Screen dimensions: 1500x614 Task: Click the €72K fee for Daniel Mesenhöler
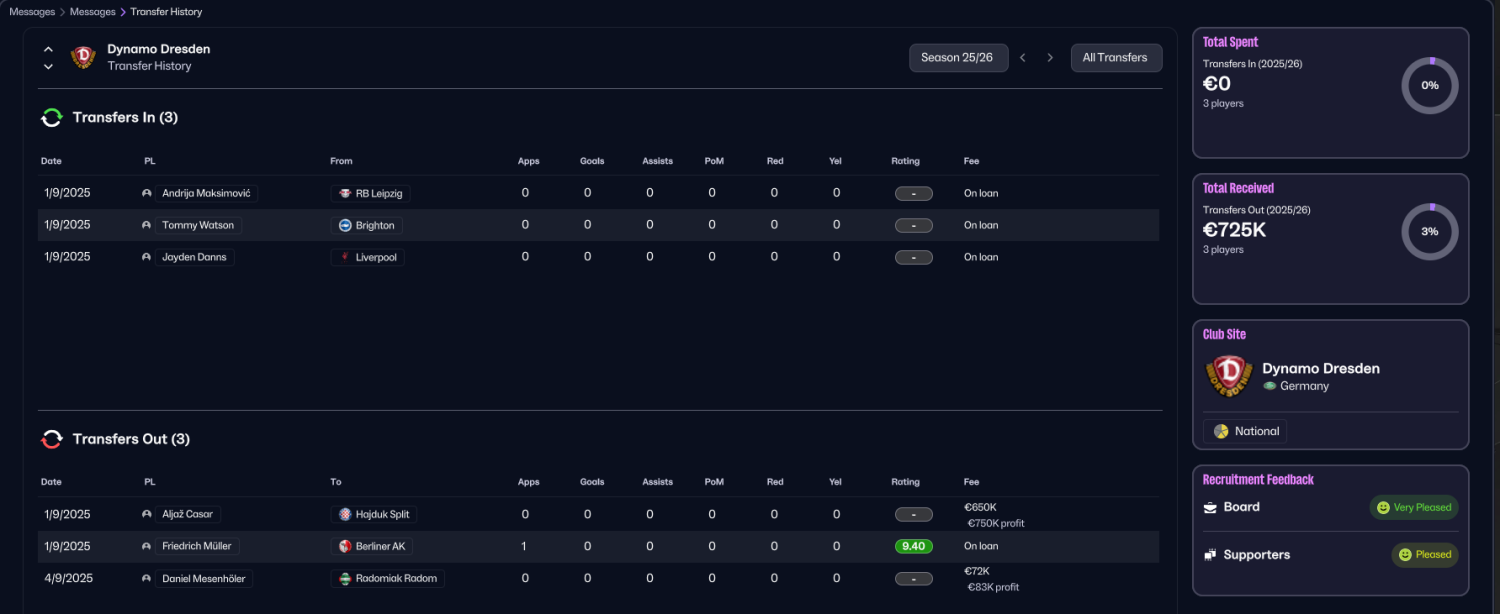(975, 571)
